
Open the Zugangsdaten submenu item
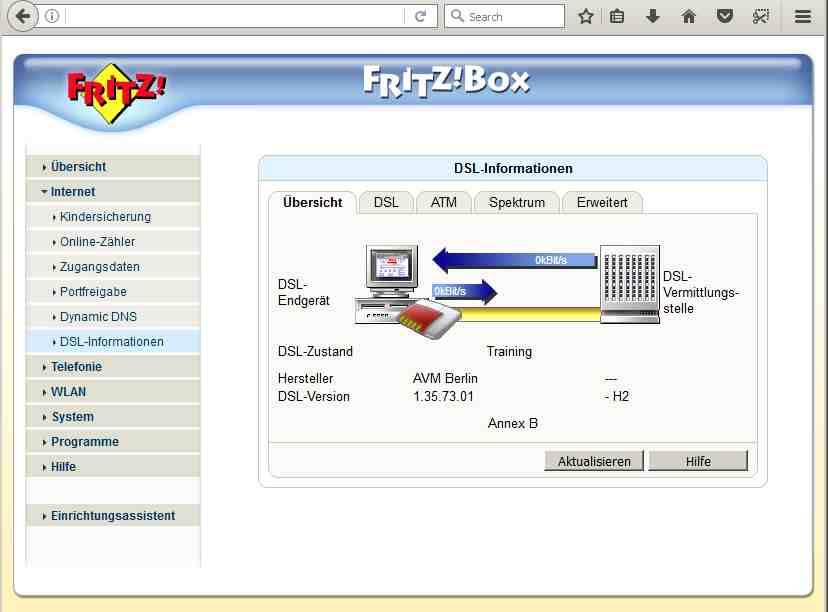[x=99, y=267]
